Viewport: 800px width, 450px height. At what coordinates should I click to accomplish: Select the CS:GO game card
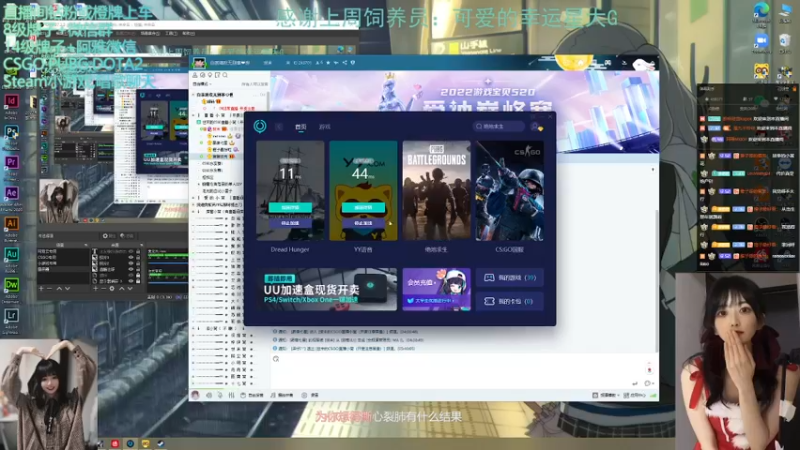[510, 191]
